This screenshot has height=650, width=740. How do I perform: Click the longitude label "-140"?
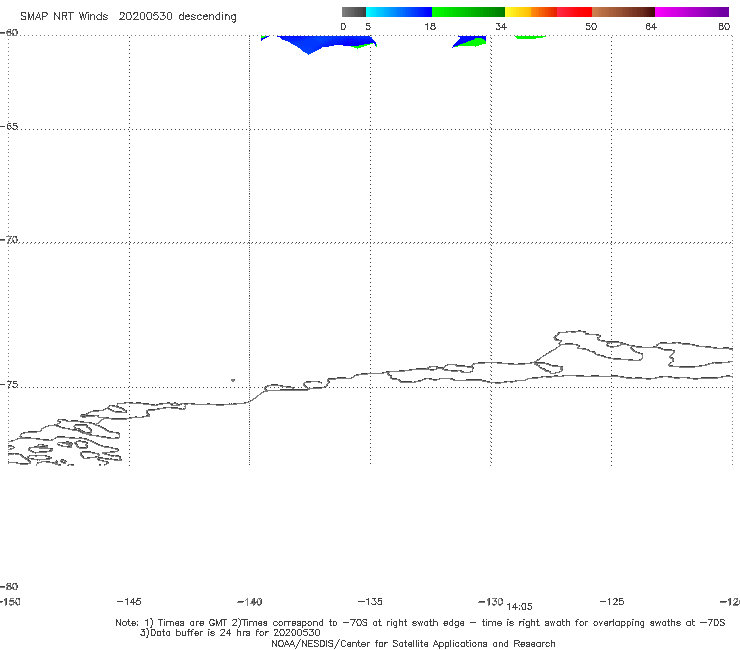click(249, 602)
